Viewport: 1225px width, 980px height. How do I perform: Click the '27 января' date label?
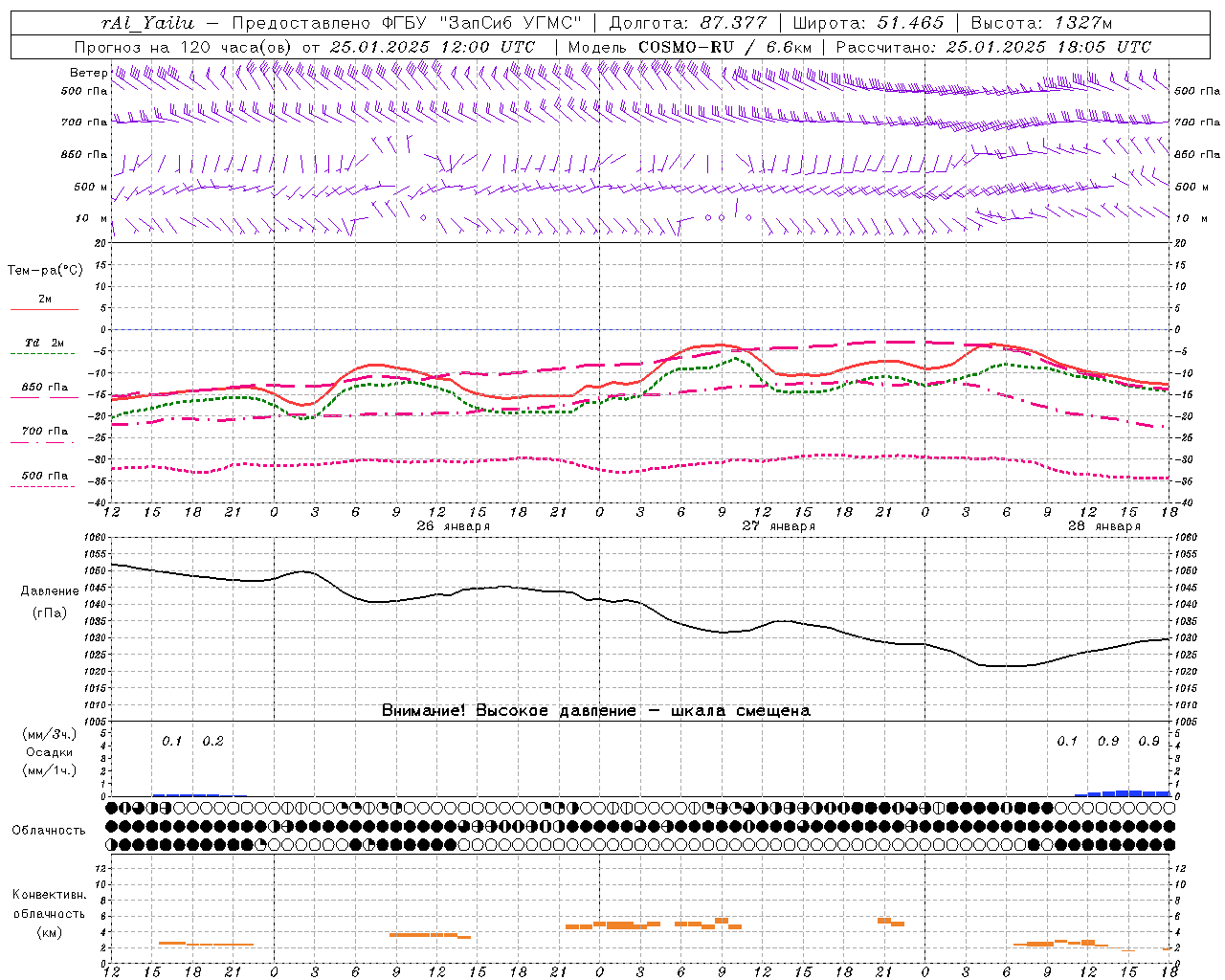[x=778, y=526]
